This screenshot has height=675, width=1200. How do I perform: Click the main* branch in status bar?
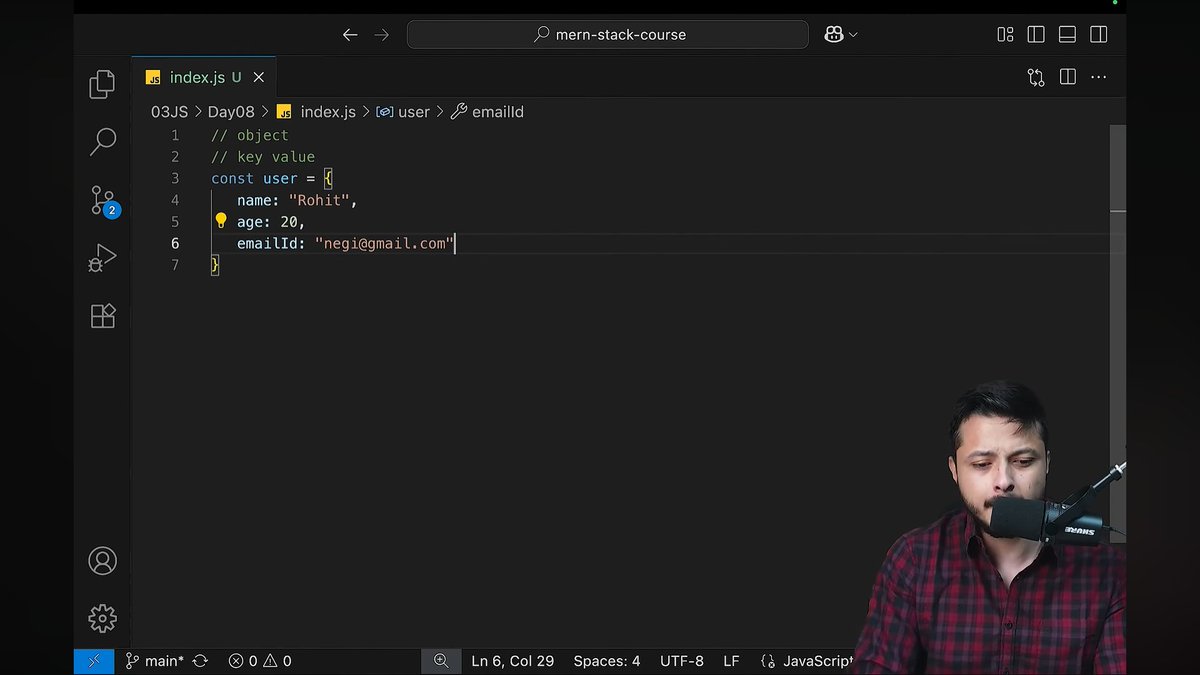pos(155,661)
